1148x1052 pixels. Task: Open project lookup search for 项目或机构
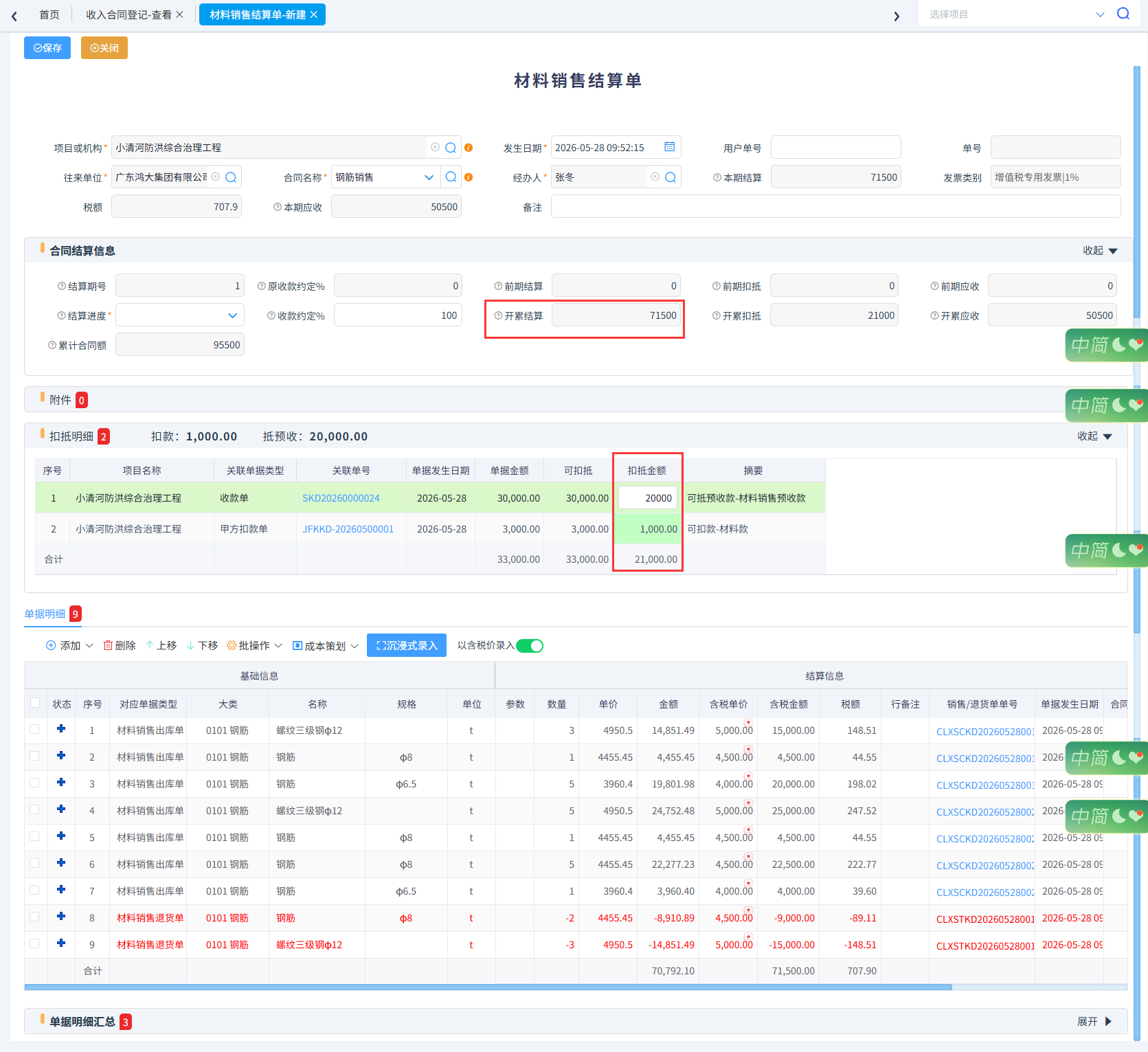point(451,148)
